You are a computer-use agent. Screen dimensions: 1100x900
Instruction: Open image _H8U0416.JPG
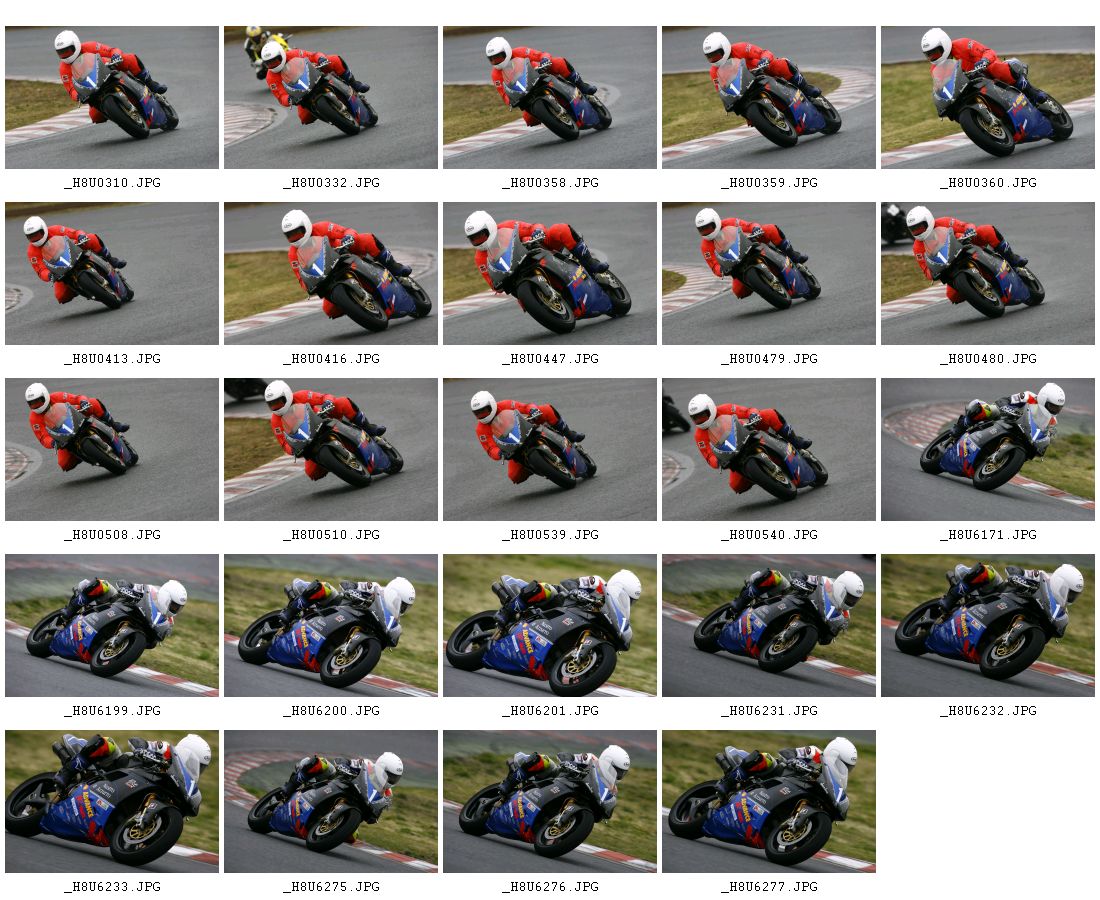point(331,274)
